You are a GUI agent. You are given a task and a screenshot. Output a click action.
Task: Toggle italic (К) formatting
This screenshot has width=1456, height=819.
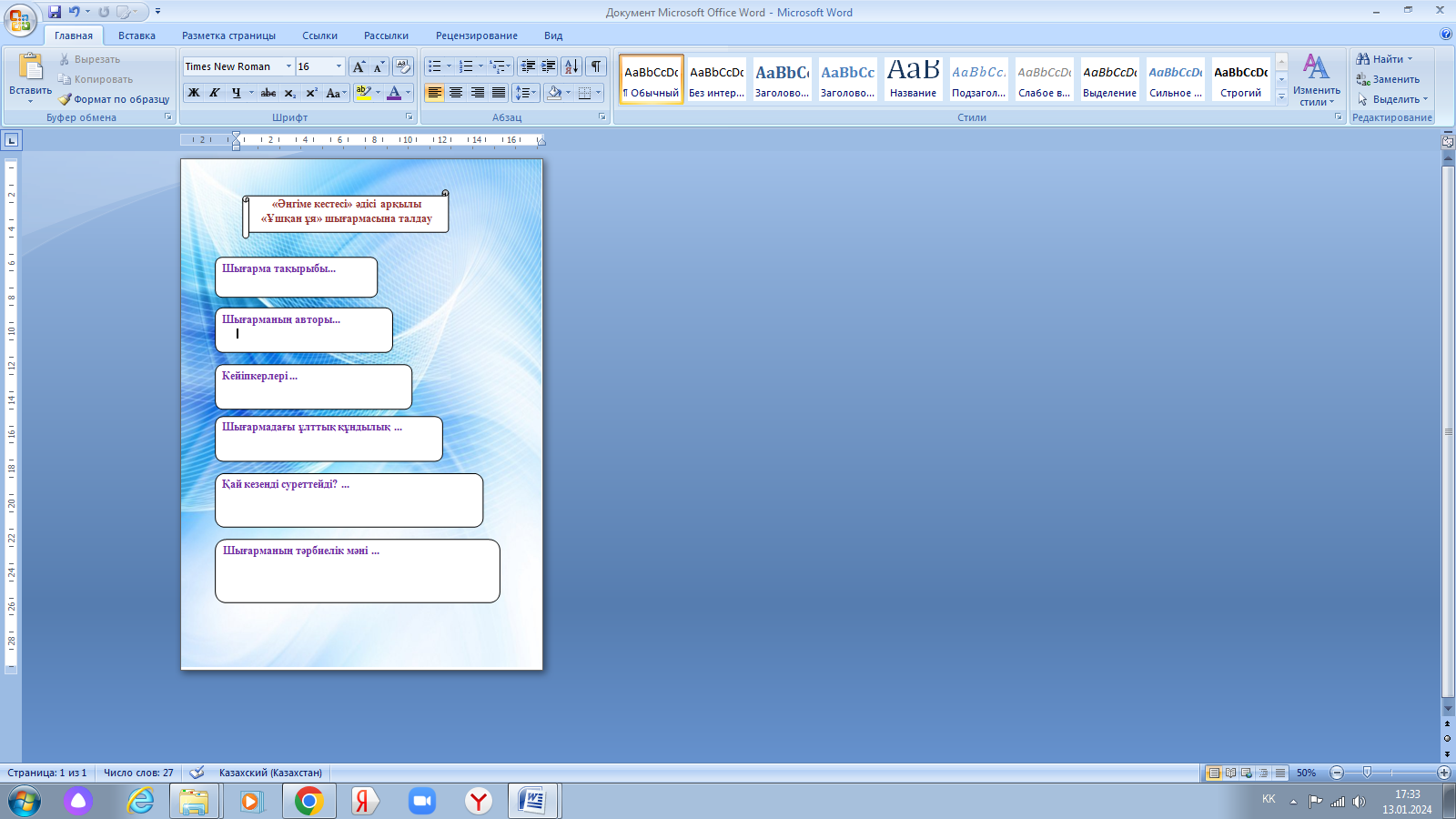click(x=215, y=93)
